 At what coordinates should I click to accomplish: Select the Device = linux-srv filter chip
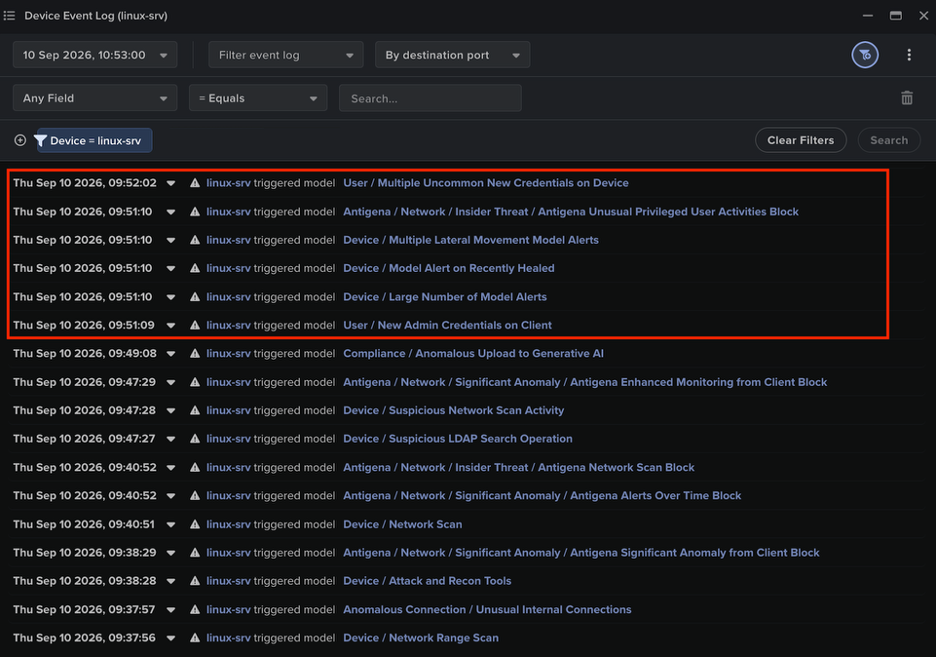(x=94, y=141)
